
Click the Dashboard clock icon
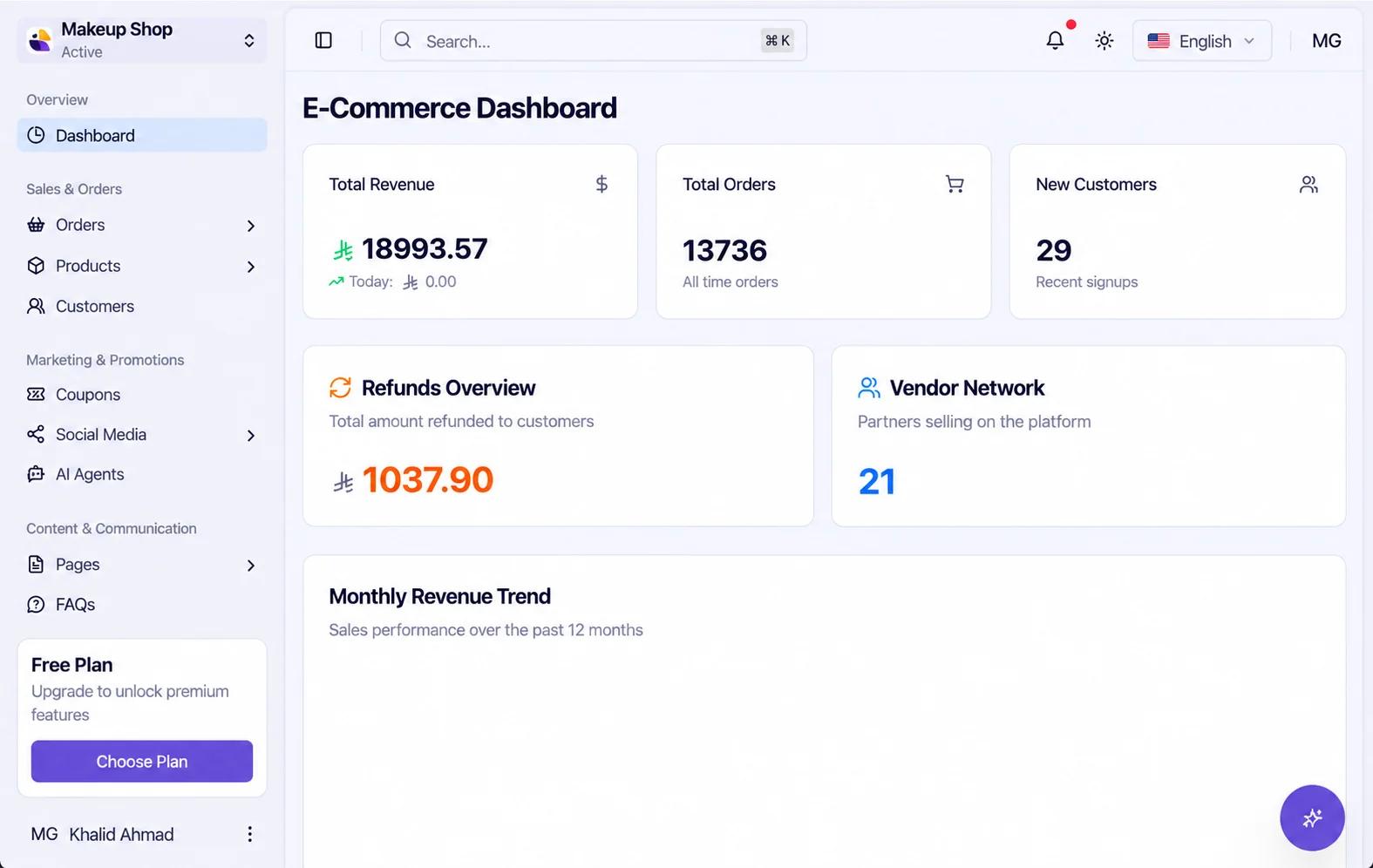[x=36, y=135]
